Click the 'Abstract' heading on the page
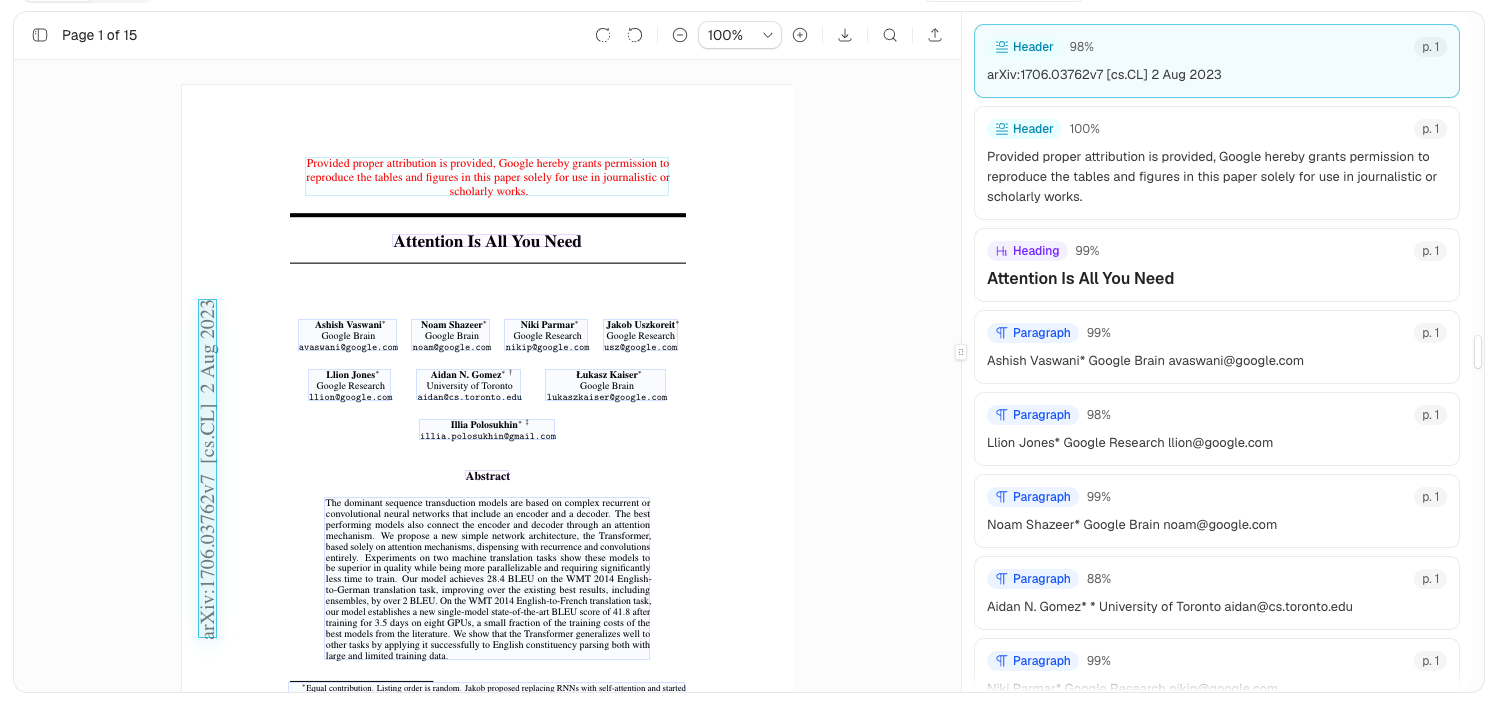 [488, 476]
